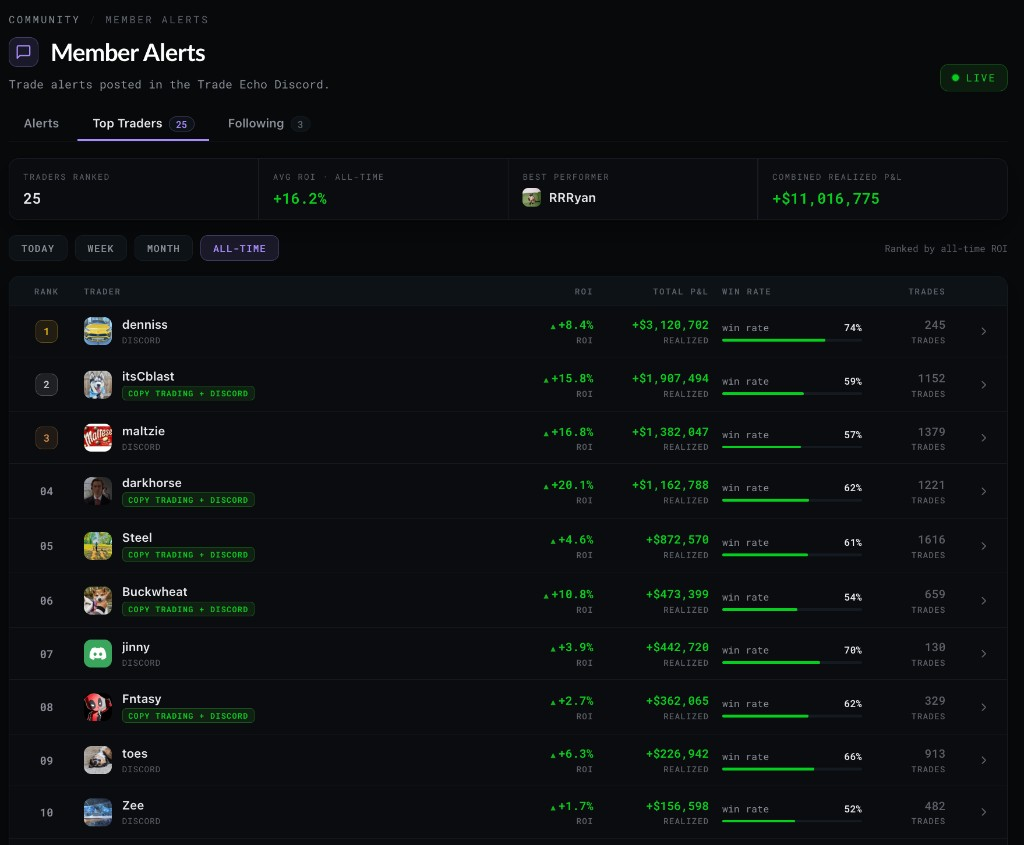Click trader name maltzie
This screenshot has height=845, width=1024.
(x=143, y=431)
